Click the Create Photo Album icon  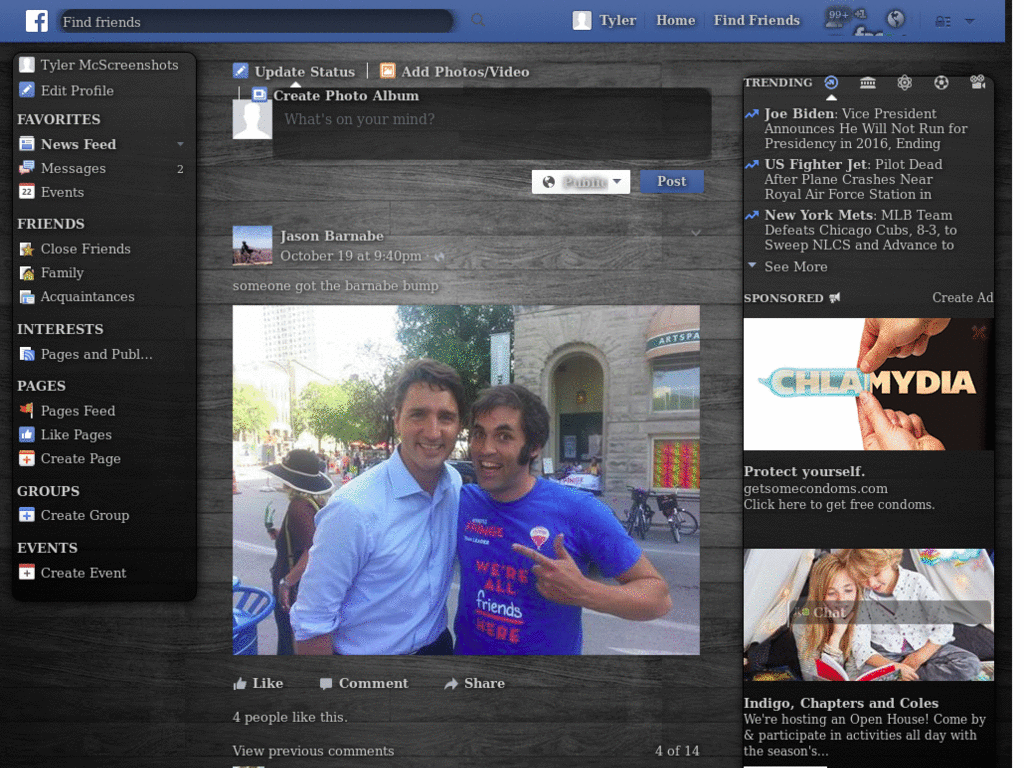click(260, 95)
